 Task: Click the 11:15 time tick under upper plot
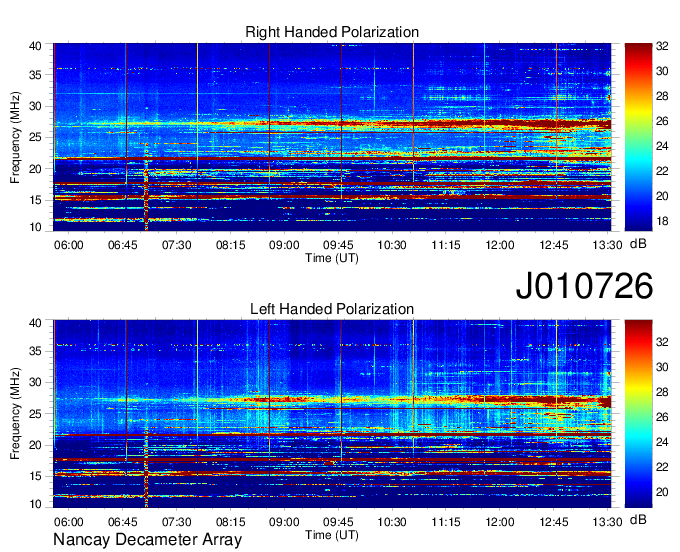tap(446, 245)
